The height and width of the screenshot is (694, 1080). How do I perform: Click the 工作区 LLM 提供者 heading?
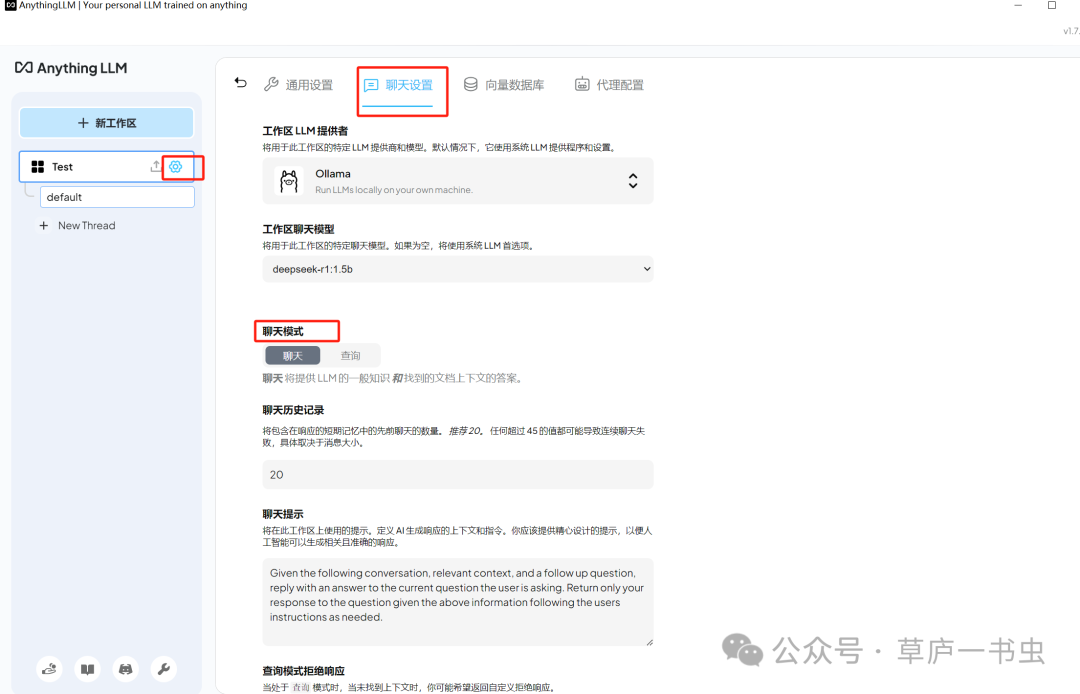(x=305, y=131)
